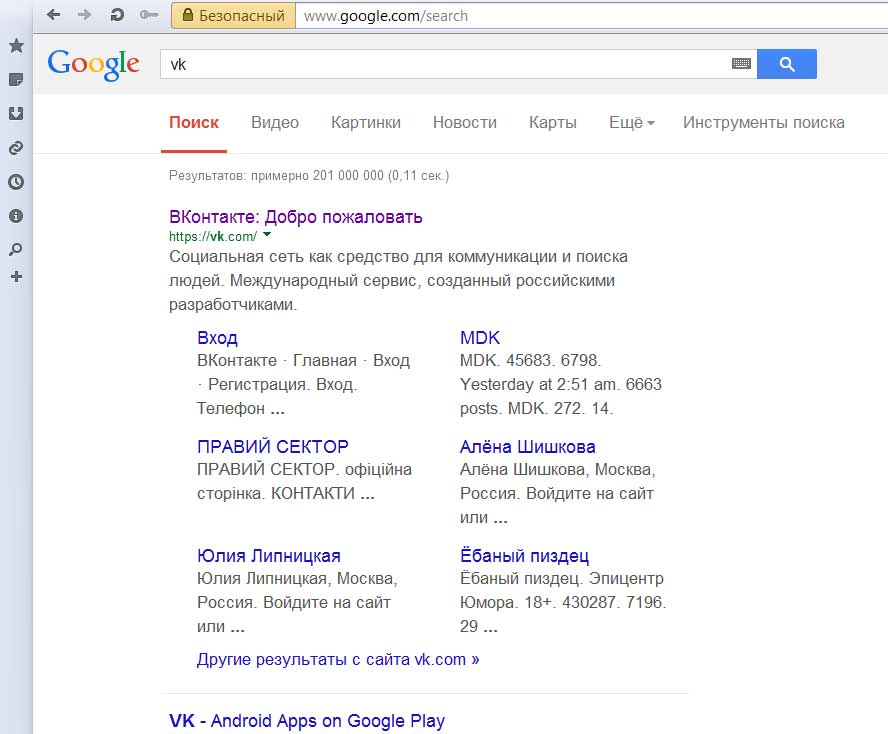Open the Алёна Шишкова sitelink
Screen dimensions: 888x734
(527, 446)
